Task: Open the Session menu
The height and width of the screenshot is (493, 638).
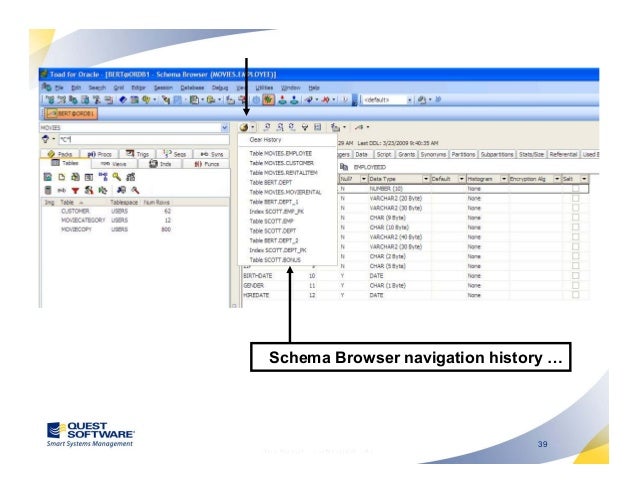Action: click(163, 88)
